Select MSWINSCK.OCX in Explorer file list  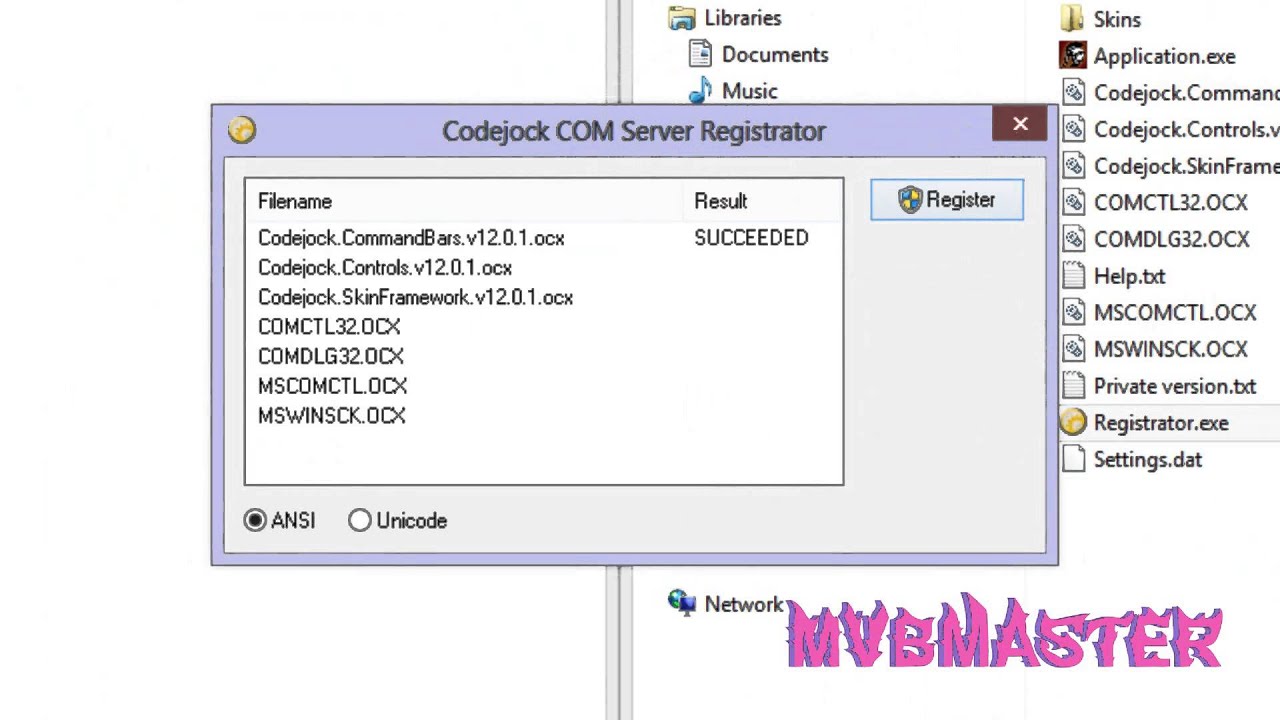tap(1170, 350)
